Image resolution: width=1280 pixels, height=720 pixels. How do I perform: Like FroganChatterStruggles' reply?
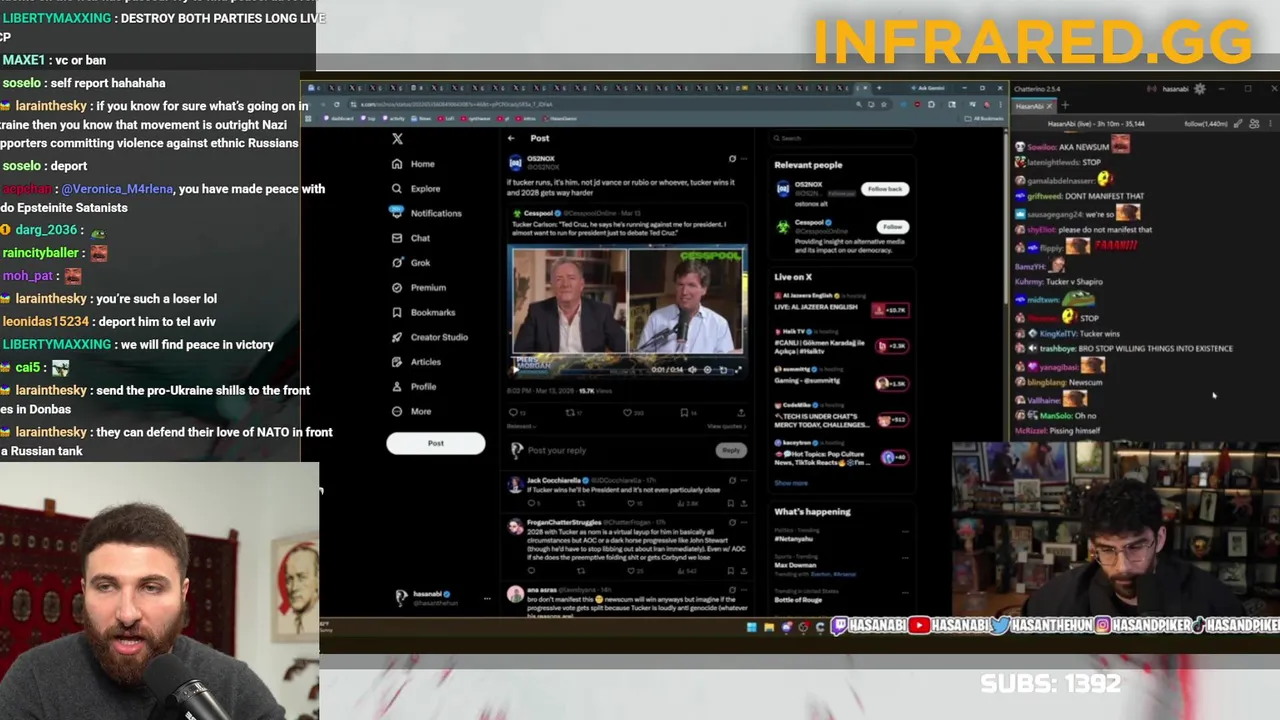pos(631,571)
